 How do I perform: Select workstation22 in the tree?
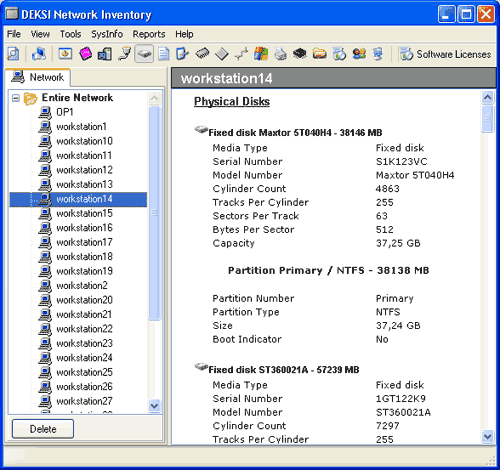point(84,329)
